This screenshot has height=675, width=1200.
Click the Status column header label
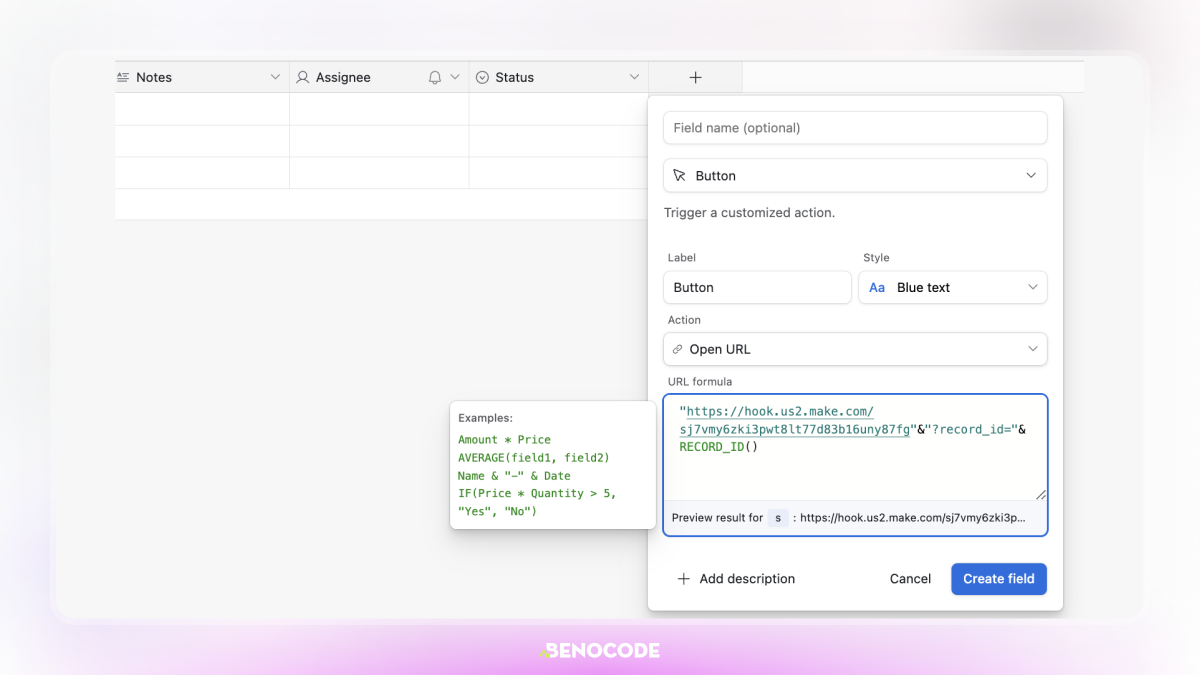[x=515, y=77]
